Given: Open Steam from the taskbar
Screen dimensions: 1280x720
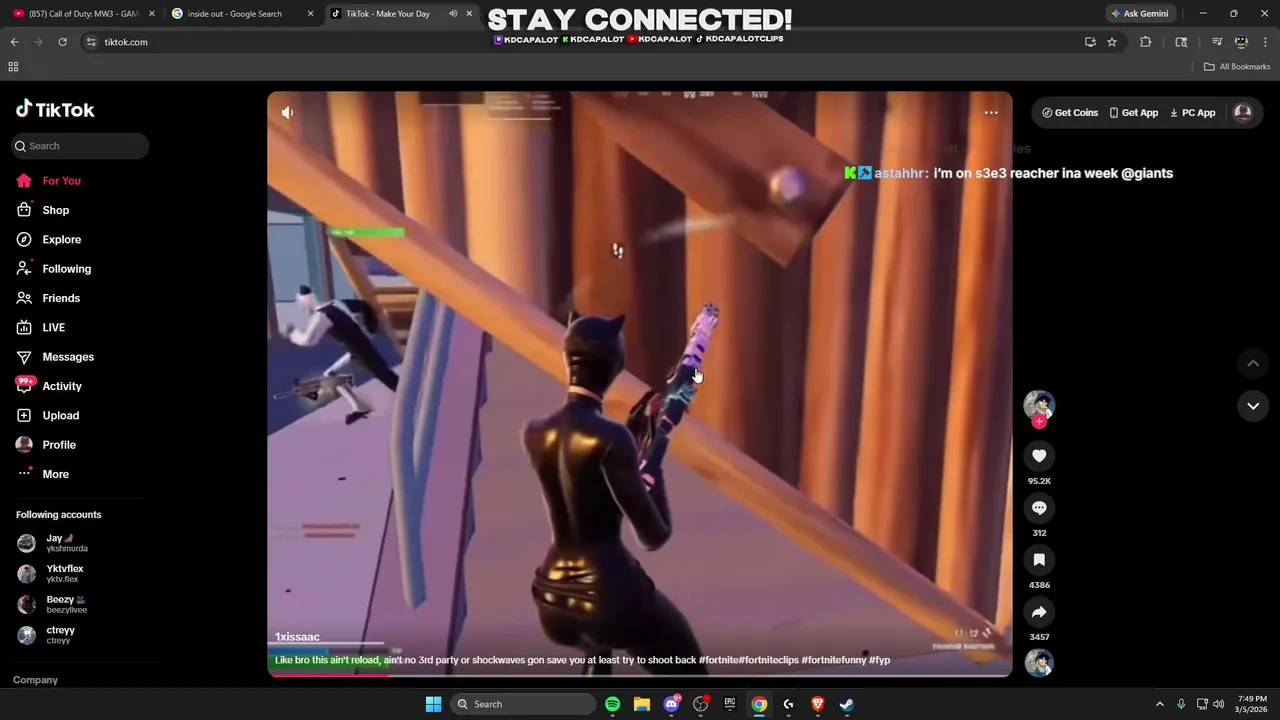Looking at the screenshot, I should tap(847, 704).
